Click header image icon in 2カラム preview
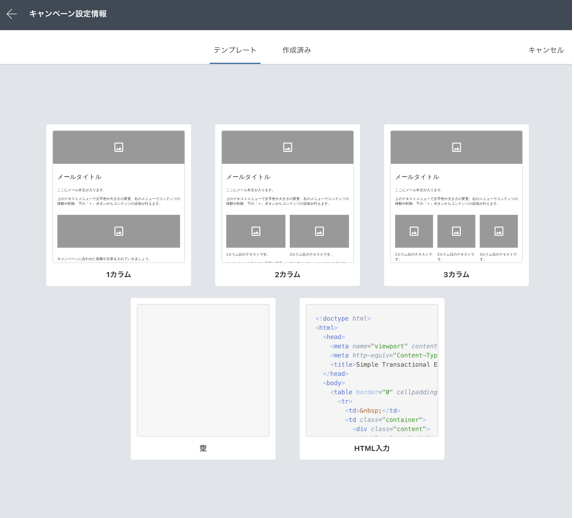The height and width of the screenshot is (518, 574). click(287, 147)
